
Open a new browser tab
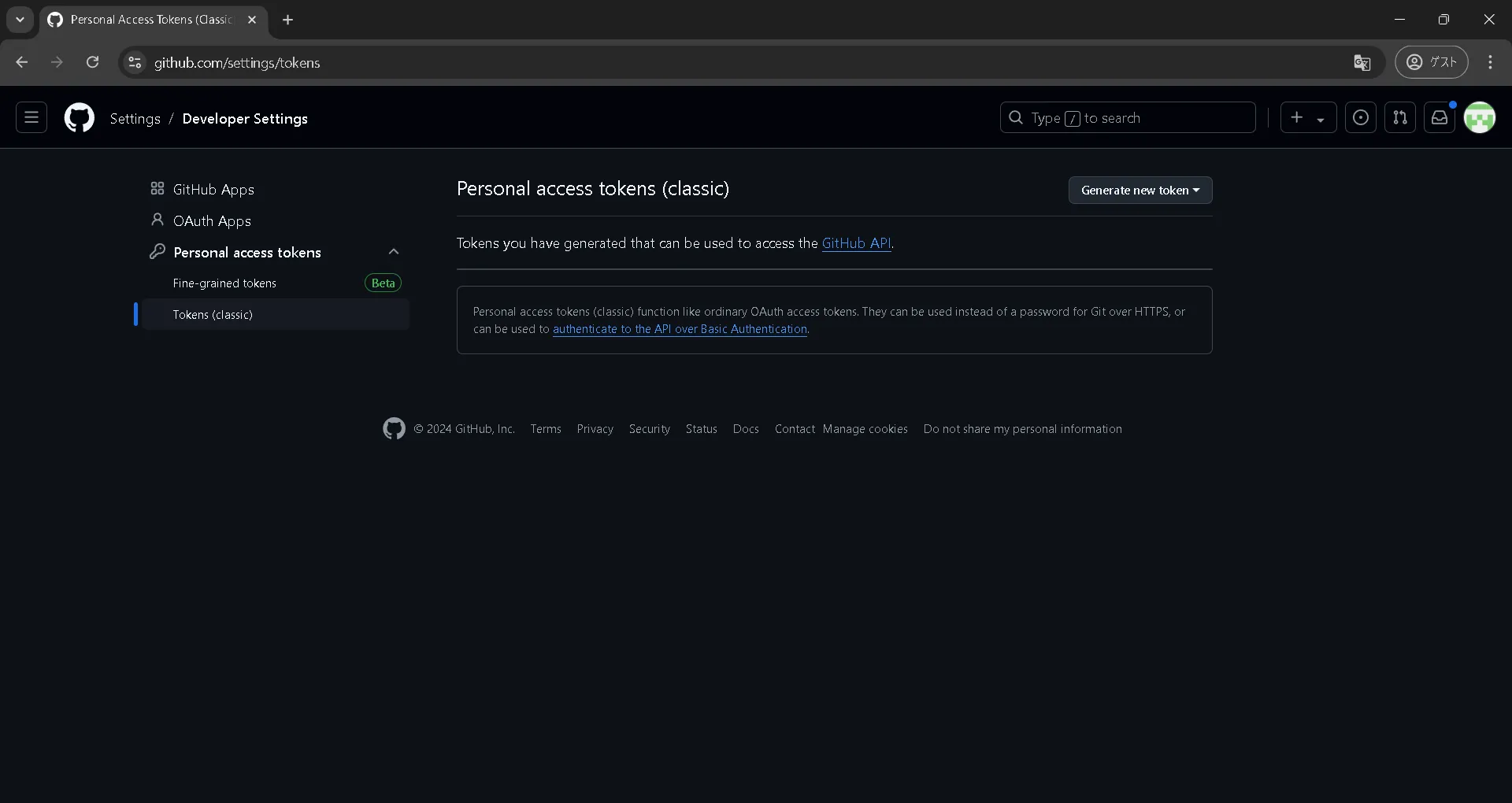287,20
